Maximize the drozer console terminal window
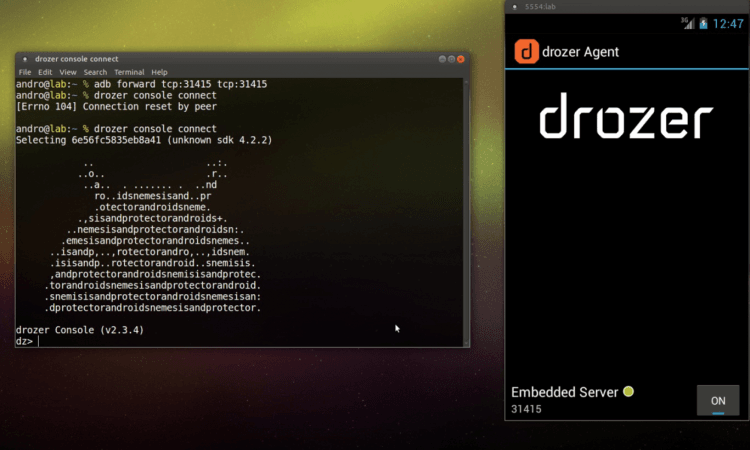The width and height of the screenshot is (750, 450). (451, 59)
